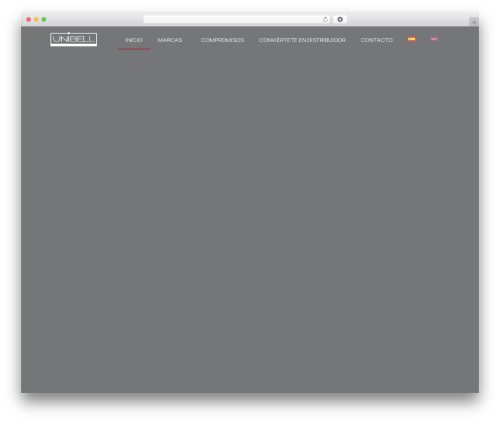The image size is (500, 423).
Task: Reload the page with the refresh icon
Action: tap(325, 19)
